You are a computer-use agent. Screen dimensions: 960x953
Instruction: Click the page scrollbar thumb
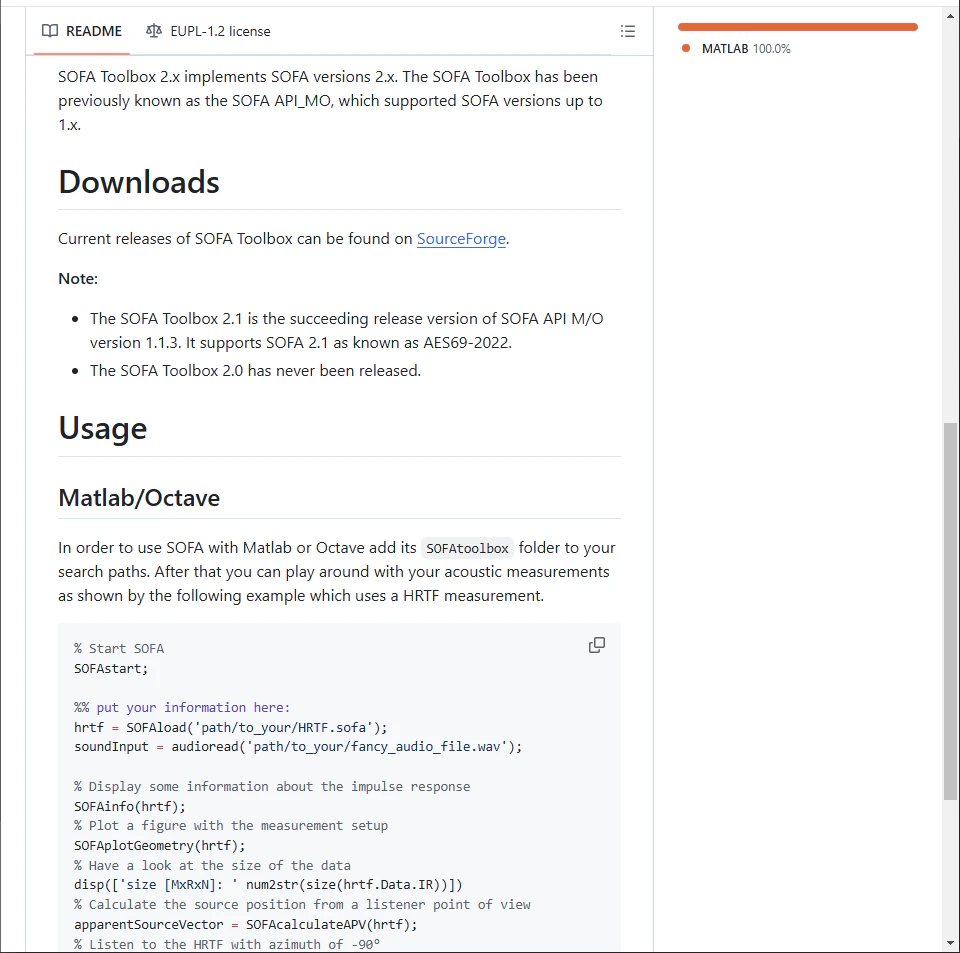point(950,611)
